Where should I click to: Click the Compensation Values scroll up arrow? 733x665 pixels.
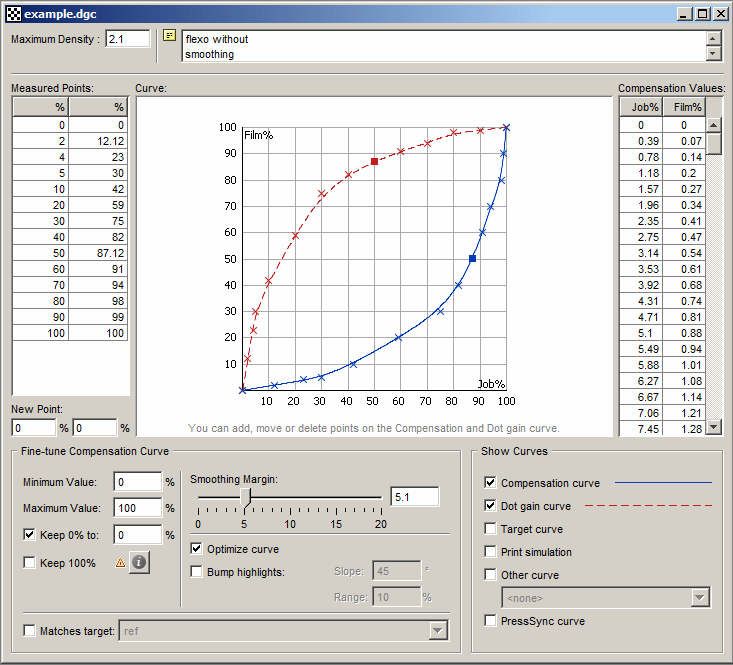click(713, 125)
